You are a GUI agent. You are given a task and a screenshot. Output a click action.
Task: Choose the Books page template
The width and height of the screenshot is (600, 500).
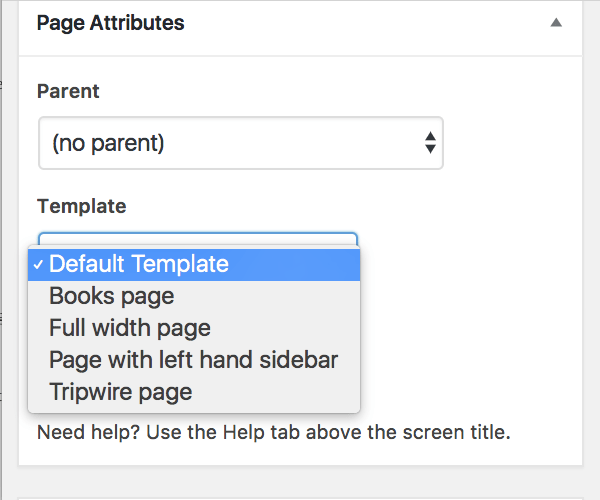111,296
